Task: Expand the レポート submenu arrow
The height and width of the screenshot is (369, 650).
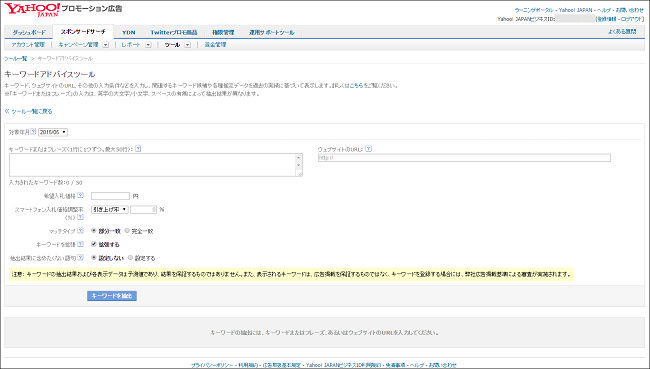Action: pos(148,45)
